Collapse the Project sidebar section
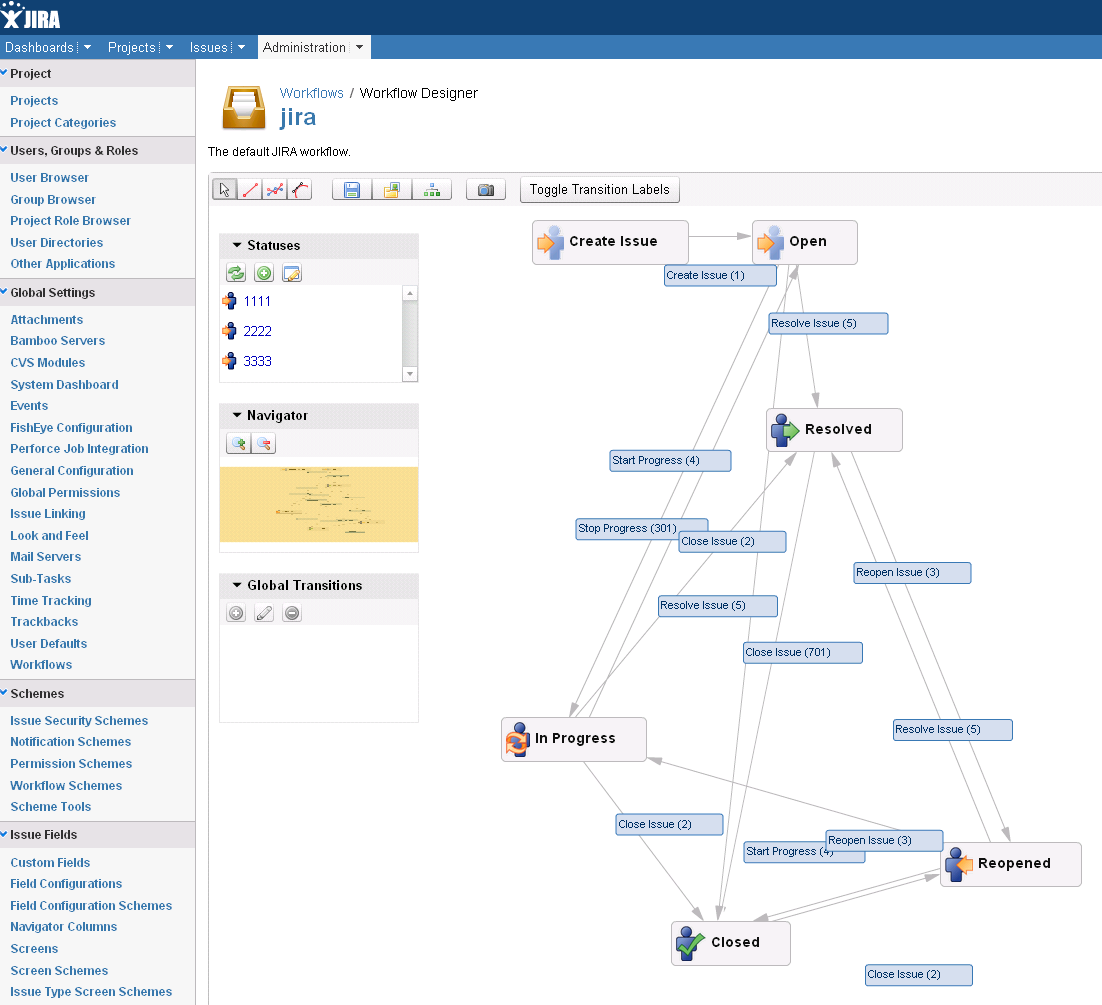This screenshot has height=1005, width=1102. (x=4, y=72)
